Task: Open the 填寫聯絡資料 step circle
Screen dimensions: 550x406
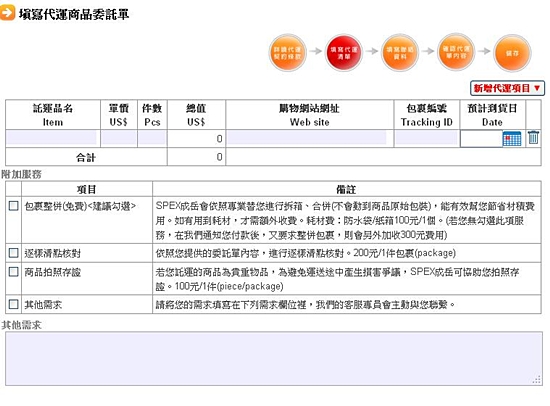Action: 400,53
